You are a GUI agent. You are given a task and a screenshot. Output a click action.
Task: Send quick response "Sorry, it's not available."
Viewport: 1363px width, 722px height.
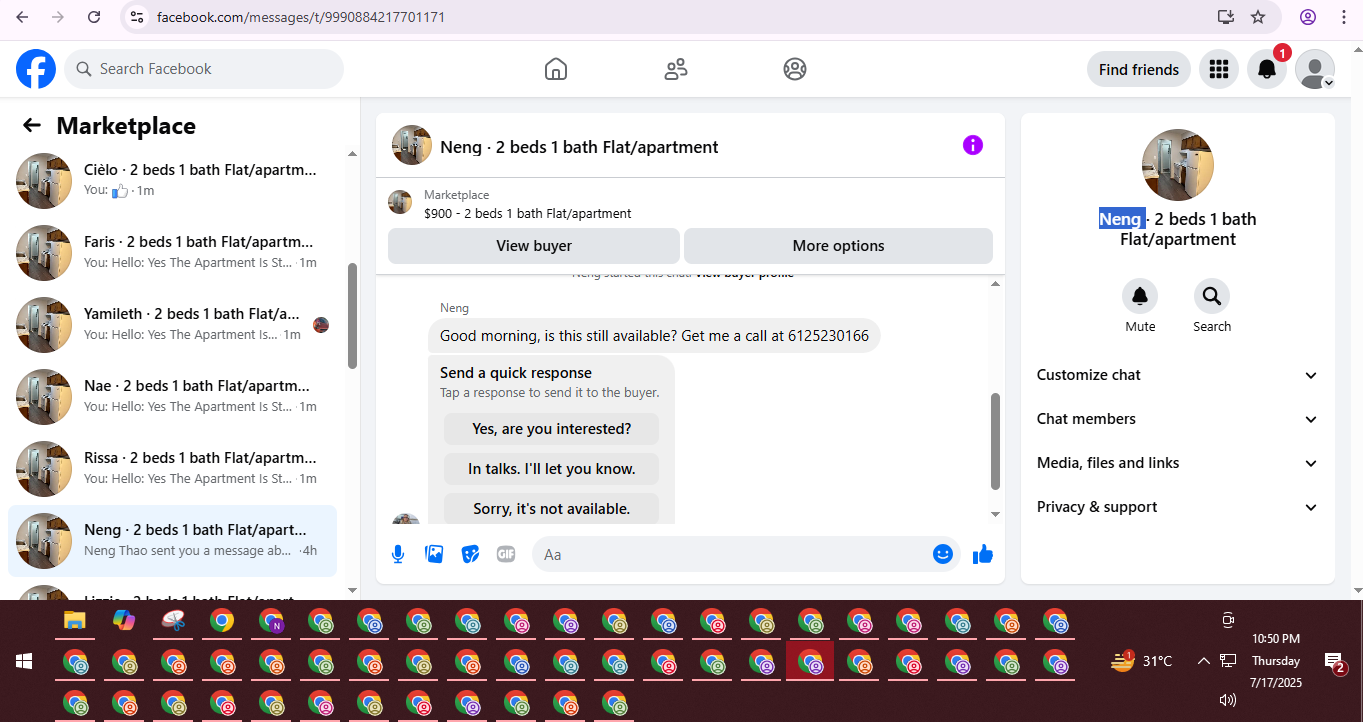pos(552,508)
